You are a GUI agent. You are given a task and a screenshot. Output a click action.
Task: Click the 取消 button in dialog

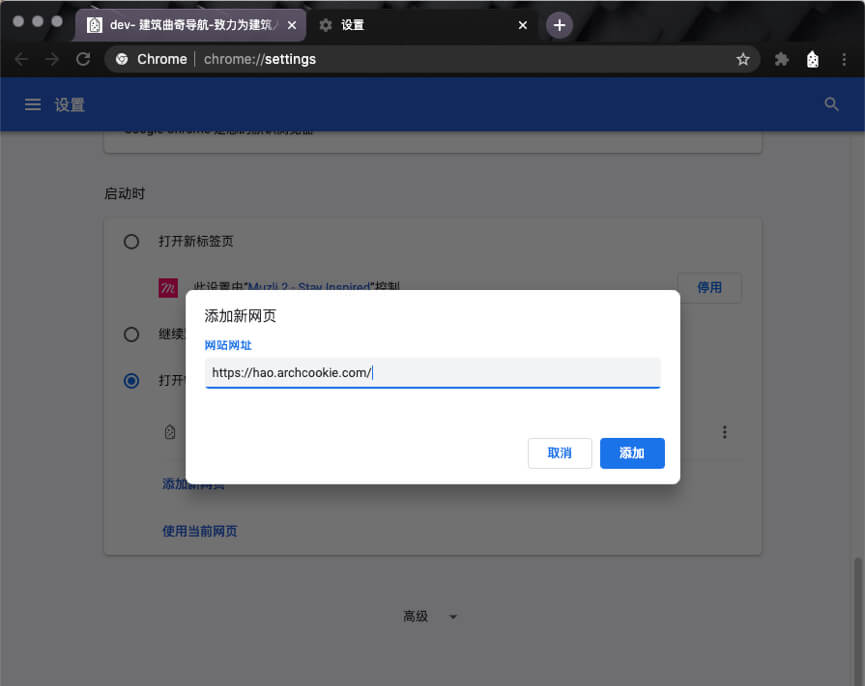point(559,453)
